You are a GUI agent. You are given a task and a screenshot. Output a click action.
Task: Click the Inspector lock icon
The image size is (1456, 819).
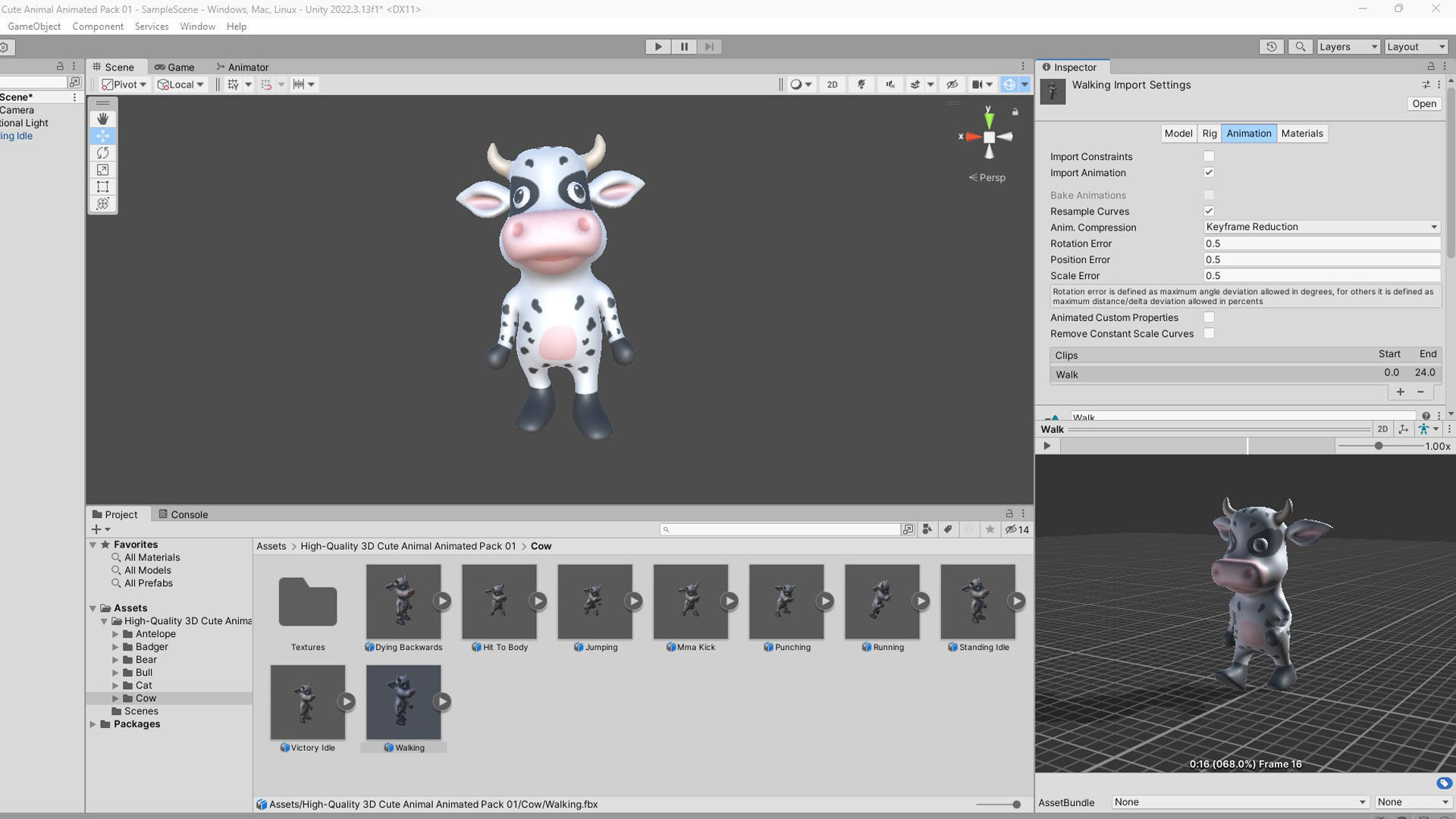pos(1430,67)
